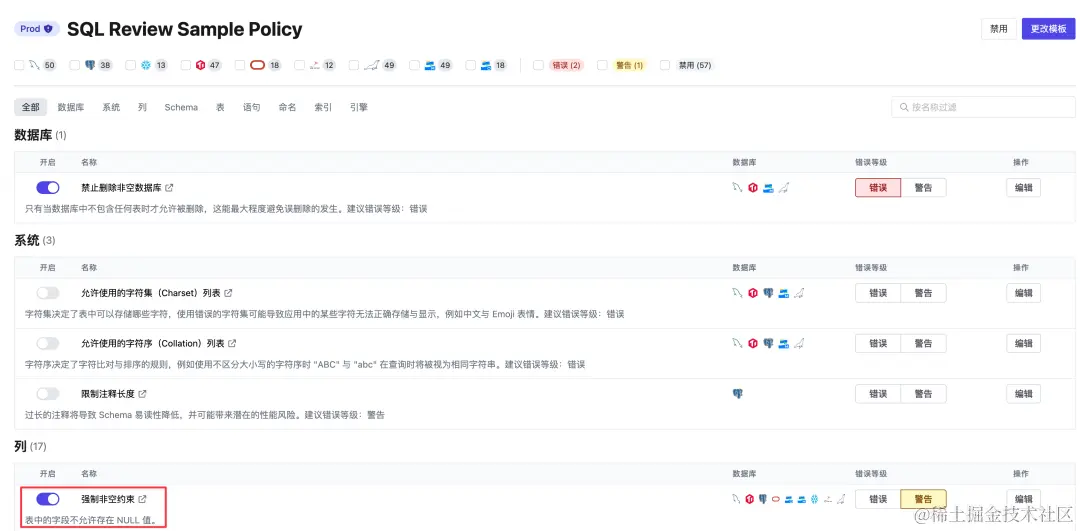
Task: Set 限制注释长度 level to 错误
Action: click(x=878, y=394)
